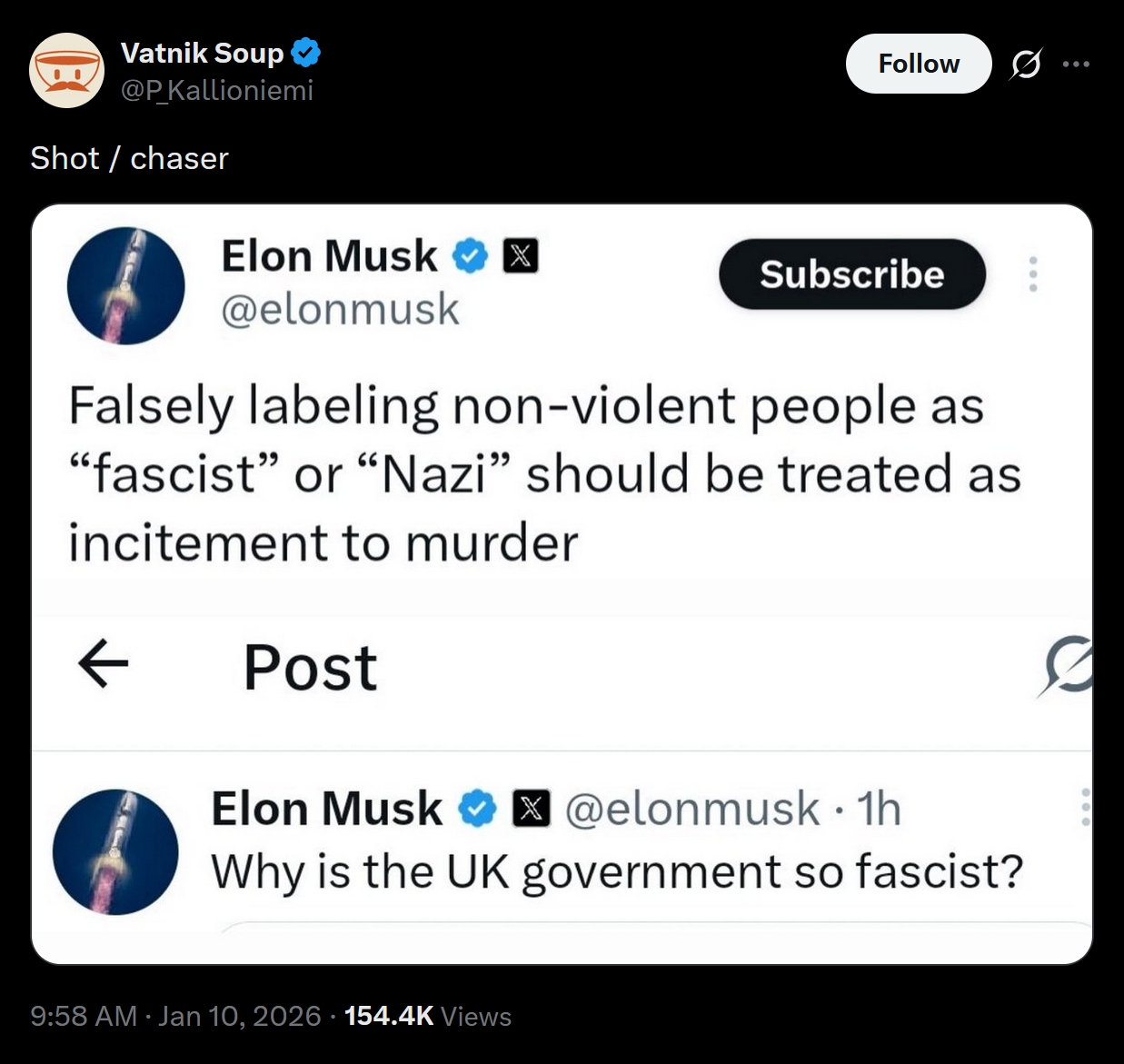
Task: Click the X badge on the 'UK government' reply tweet
Action: [531, 808]
